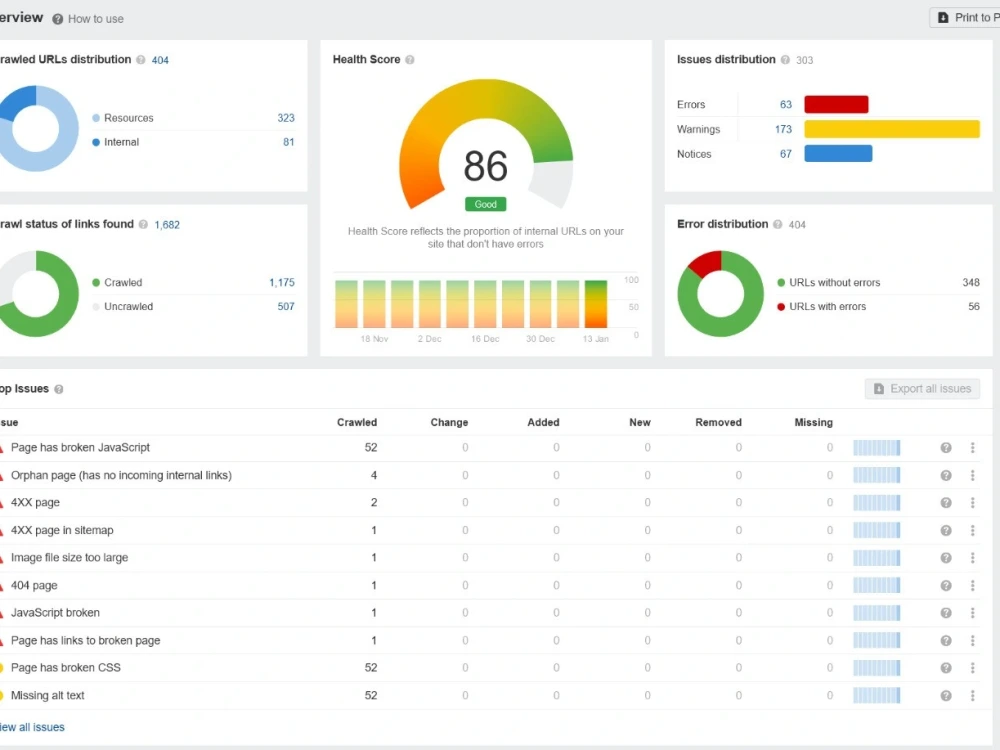
Task: Click the Resources count 323
Action: [x=286, y=118]
